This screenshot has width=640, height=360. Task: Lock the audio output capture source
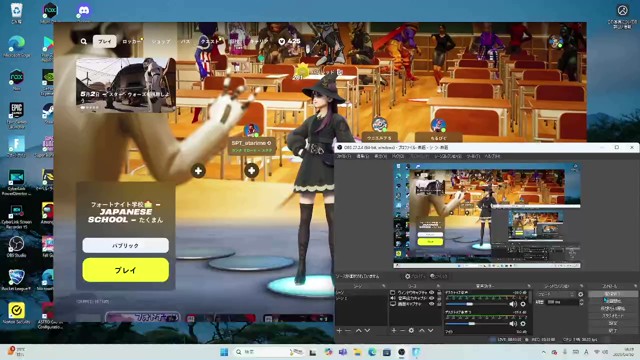click(x=439, y=298)
